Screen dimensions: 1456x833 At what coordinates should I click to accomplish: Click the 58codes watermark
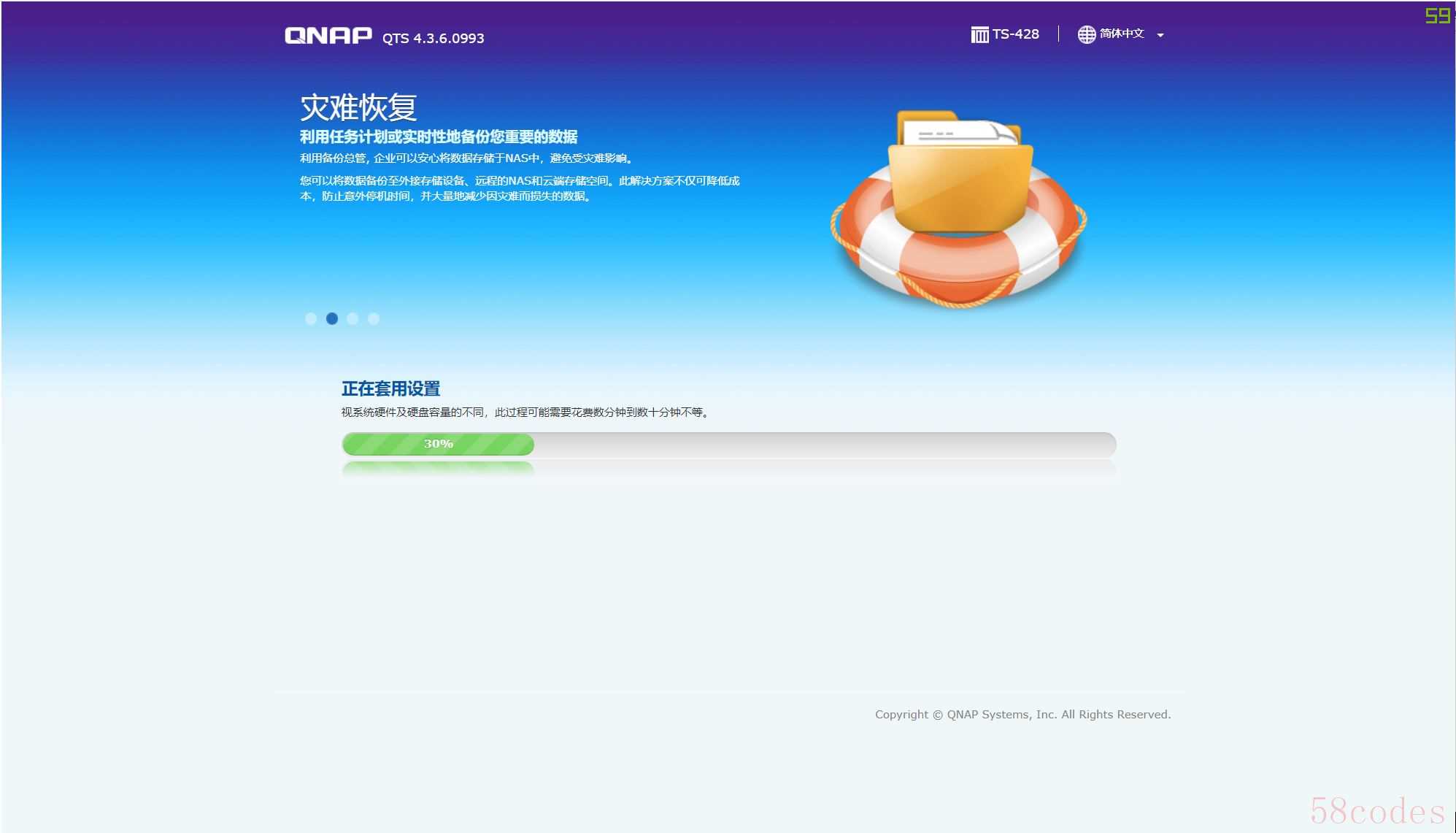(x=1376, y=811)
